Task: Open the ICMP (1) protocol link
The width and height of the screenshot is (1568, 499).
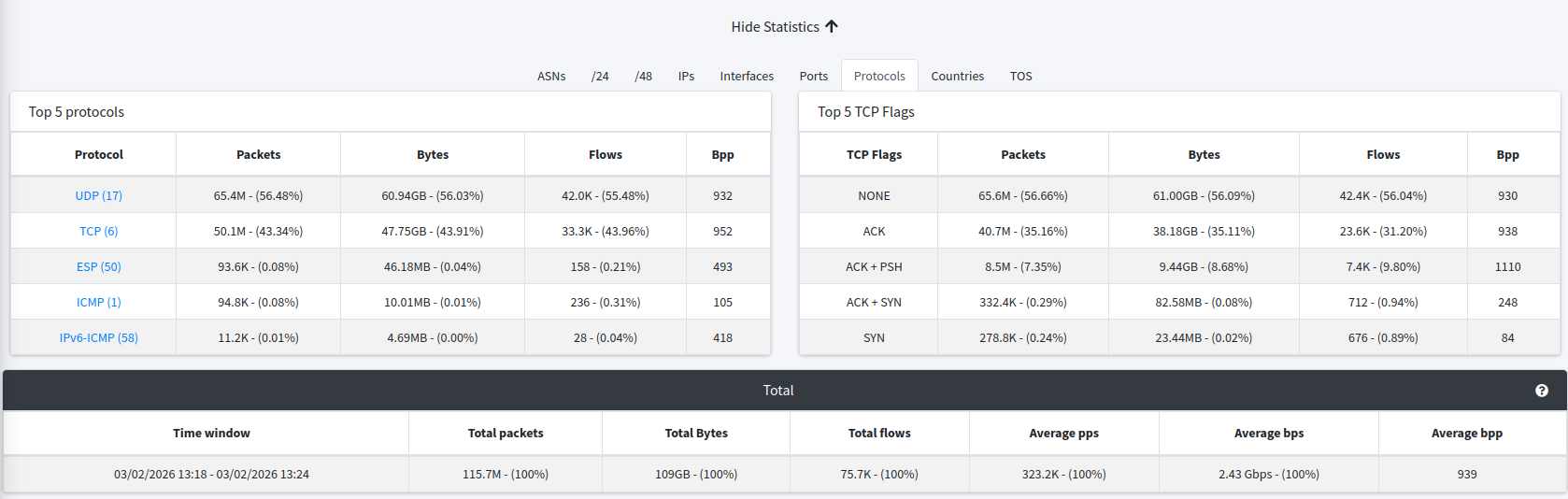Action: click(99, 303)
